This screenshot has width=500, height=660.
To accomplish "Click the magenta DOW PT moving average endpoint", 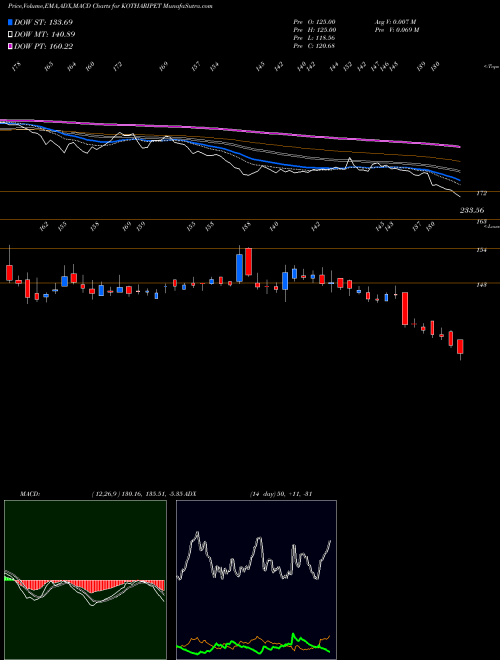I will point(459,147).
